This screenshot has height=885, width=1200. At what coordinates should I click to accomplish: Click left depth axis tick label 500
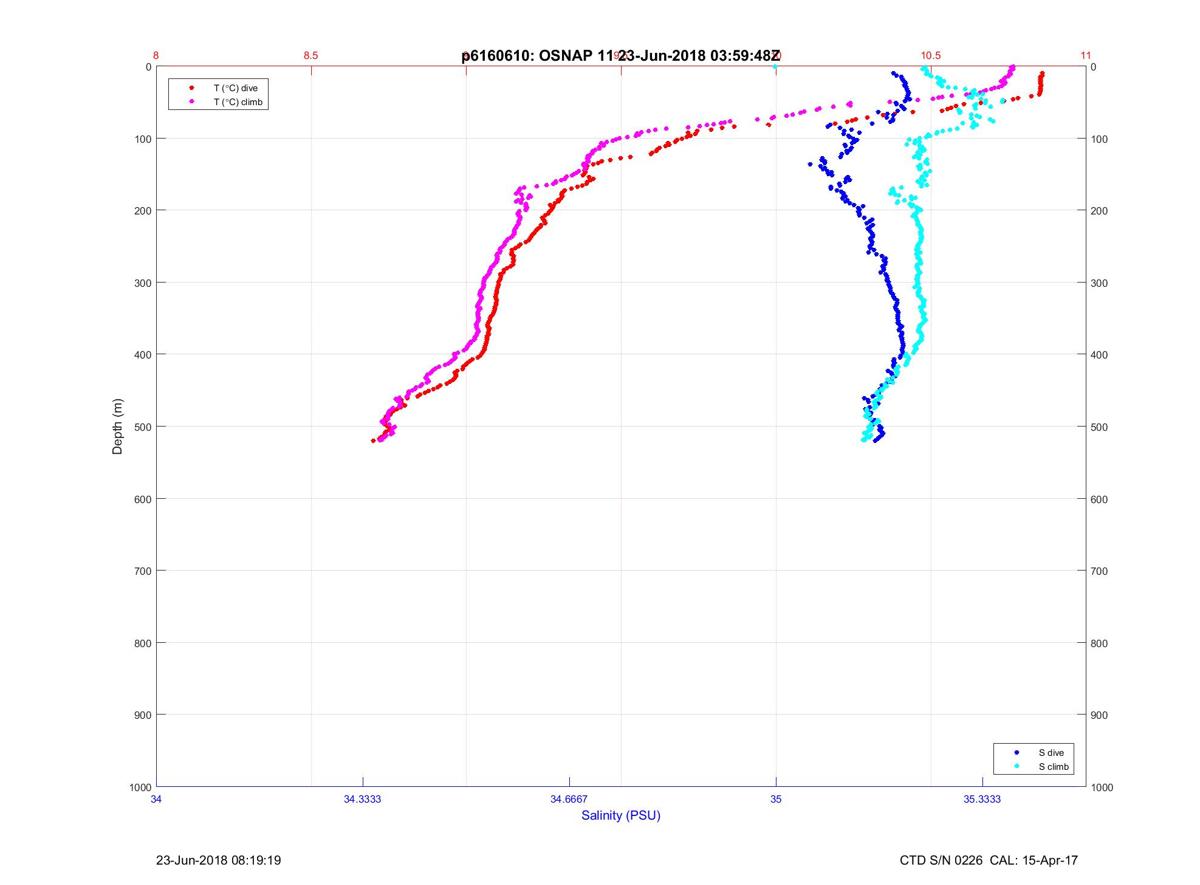pos(142,427)
